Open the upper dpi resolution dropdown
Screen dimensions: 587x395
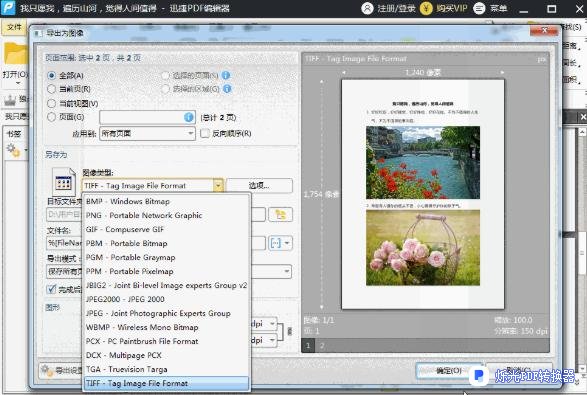[273, 323]
